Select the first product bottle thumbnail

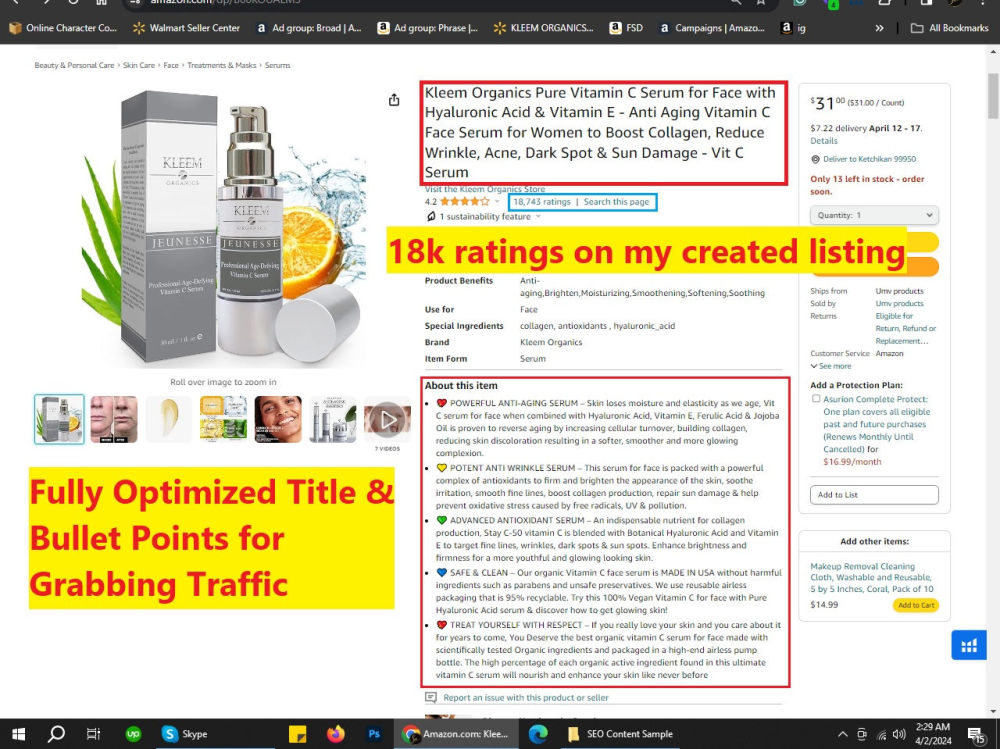[59, 419]
